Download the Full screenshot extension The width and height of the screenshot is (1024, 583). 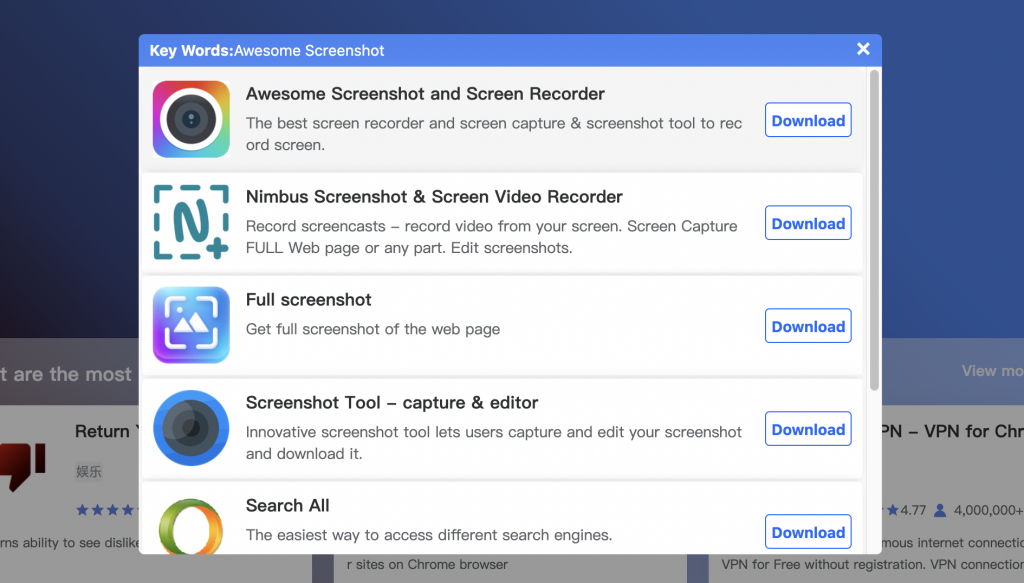[x=808, y=325]
